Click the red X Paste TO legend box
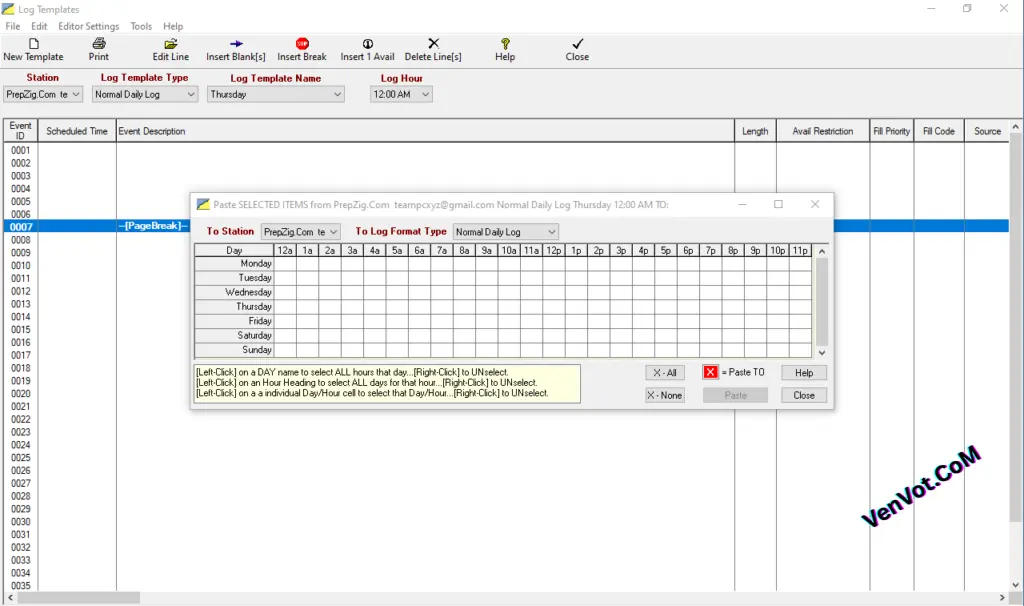 [x=711, y=372]
